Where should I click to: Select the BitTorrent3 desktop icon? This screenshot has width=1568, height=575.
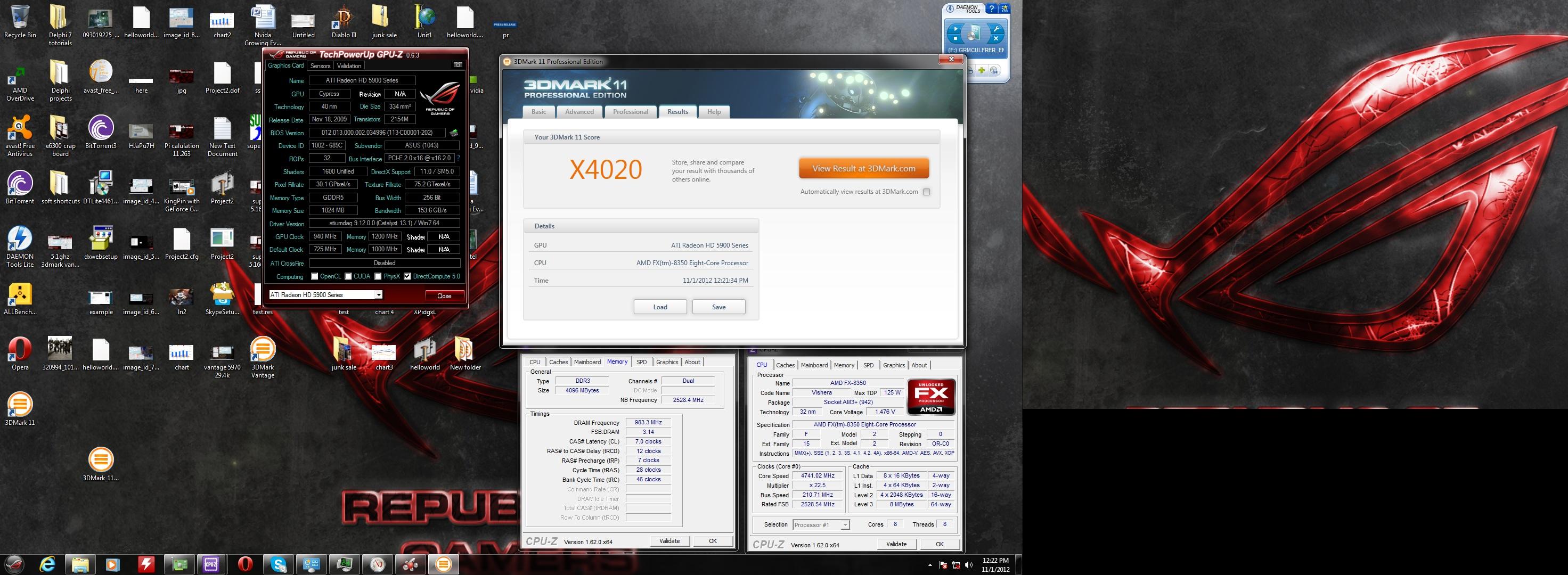click(101, 133)
